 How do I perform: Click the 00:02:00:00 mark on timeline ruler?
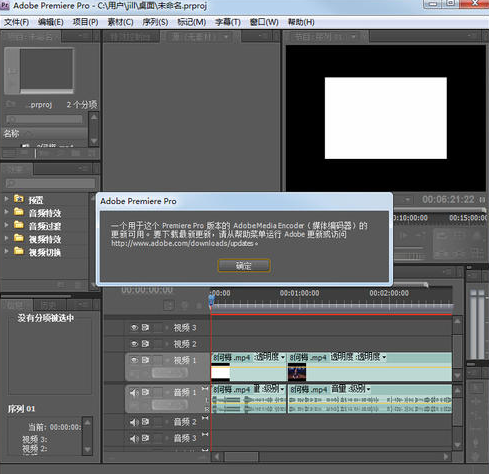tap(389, 293)
